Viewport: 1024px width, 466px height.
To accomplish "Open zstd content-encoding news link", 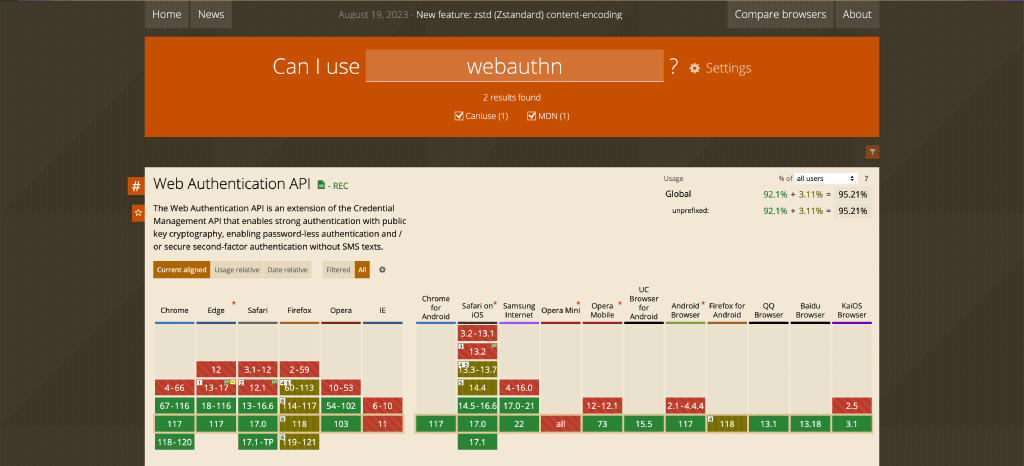I will point(519,14).
